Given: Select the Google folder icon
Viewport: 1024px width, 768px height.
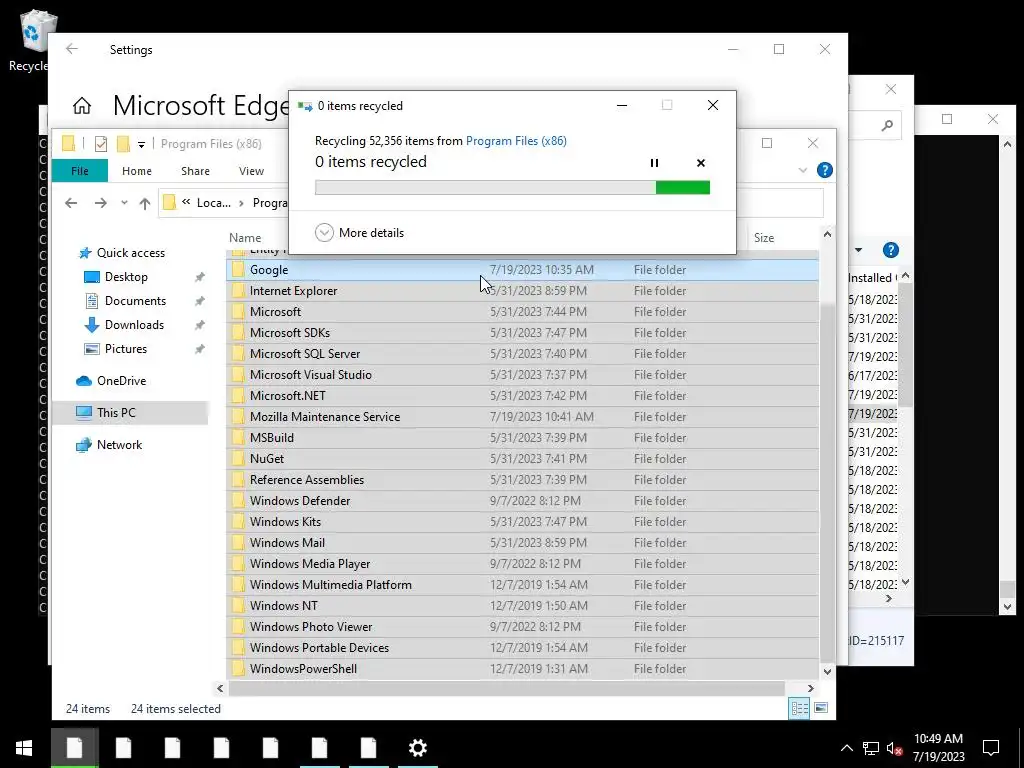Looking at the screenshot, I should [238, 270].
